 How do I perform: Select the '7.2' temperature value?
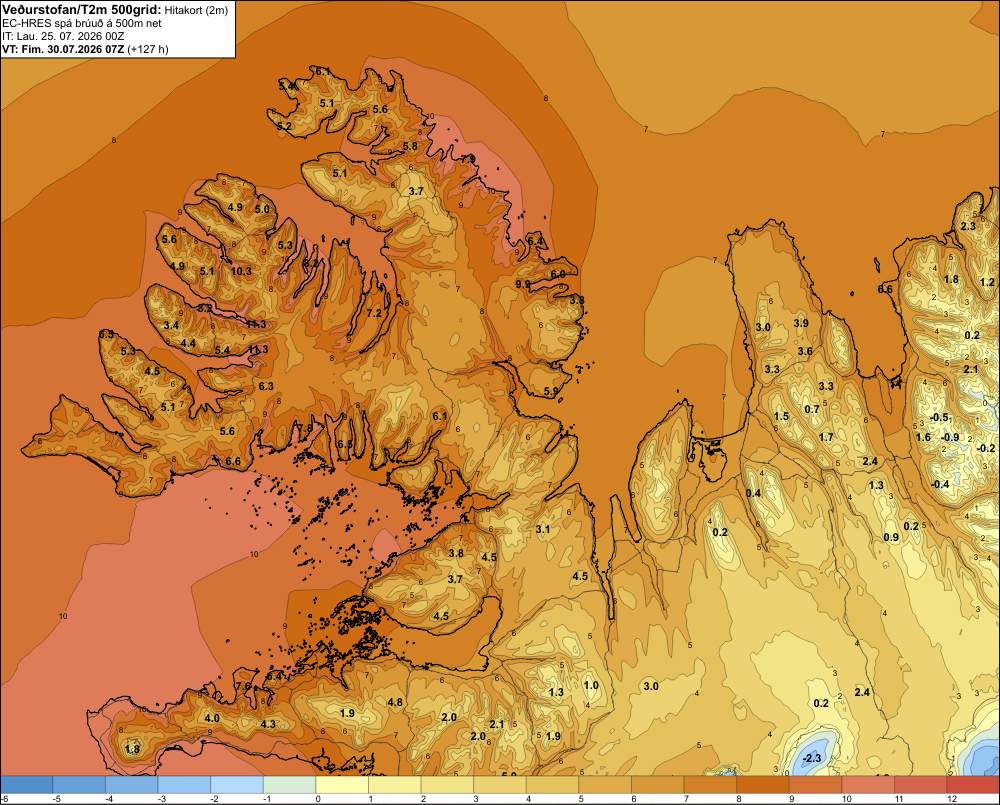[x=374, y=313]
